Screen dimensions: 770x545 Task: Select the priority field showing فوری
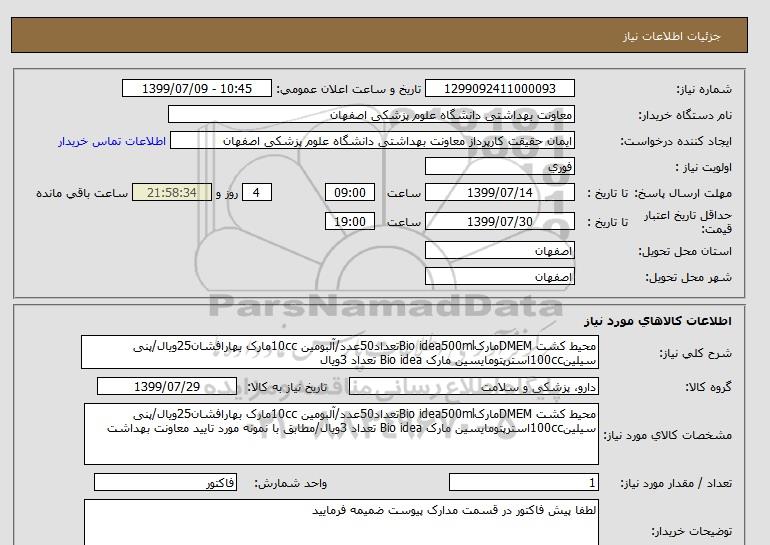(x=499, y=166)
